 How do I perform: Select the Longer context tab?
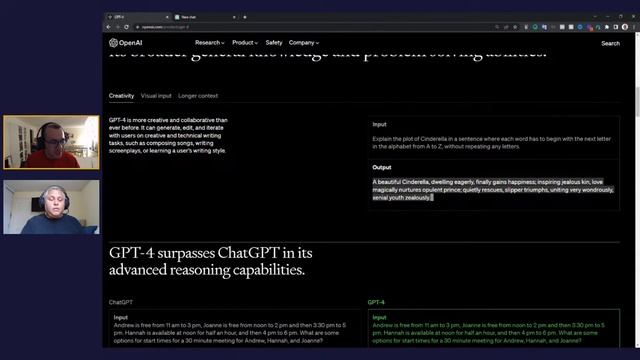(x=198, y=96)
